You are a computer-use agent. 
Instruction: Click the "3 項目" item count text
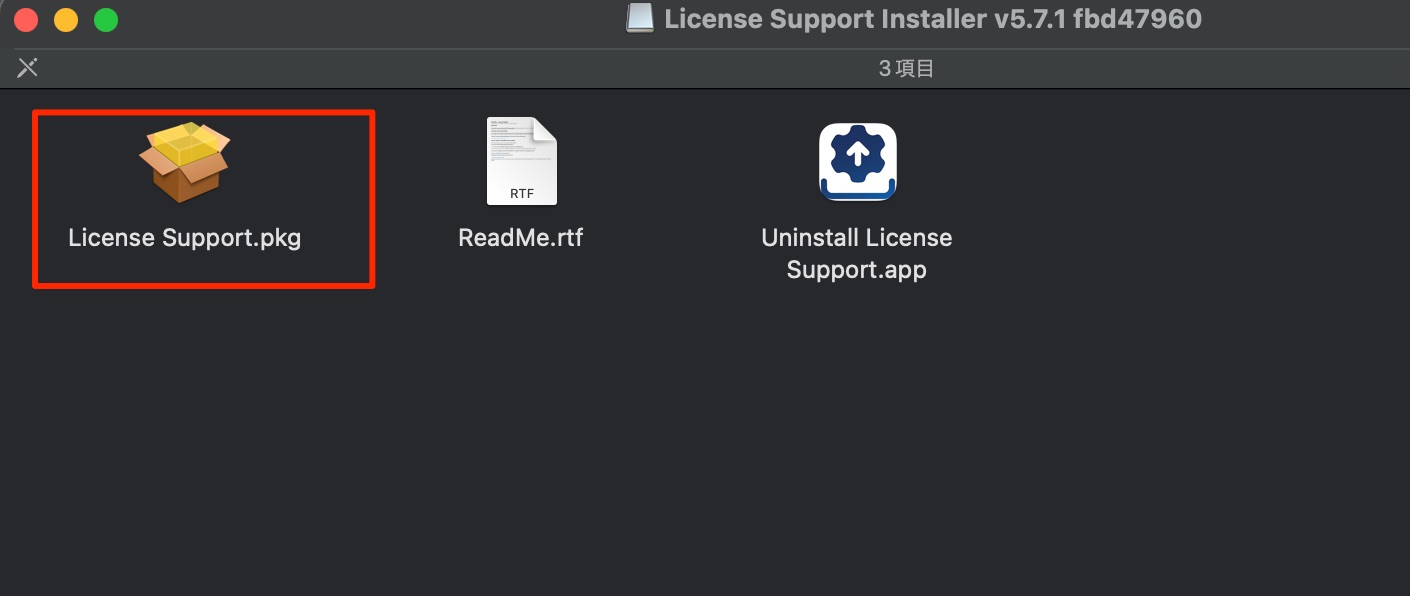pos(907,69)
